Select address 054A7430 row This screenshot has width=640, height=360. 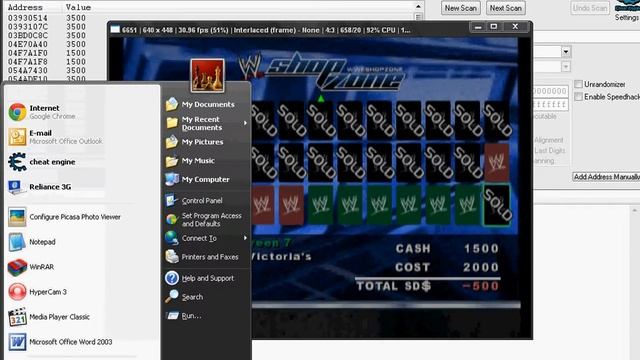[47, 71]
